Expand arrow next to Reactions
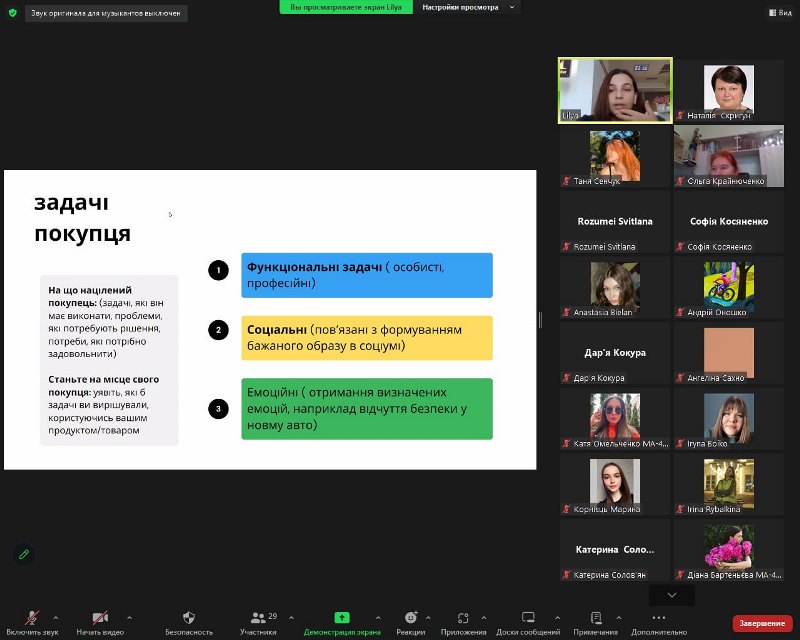The height and width of the screenshot is (640, 800). (428, 618)
